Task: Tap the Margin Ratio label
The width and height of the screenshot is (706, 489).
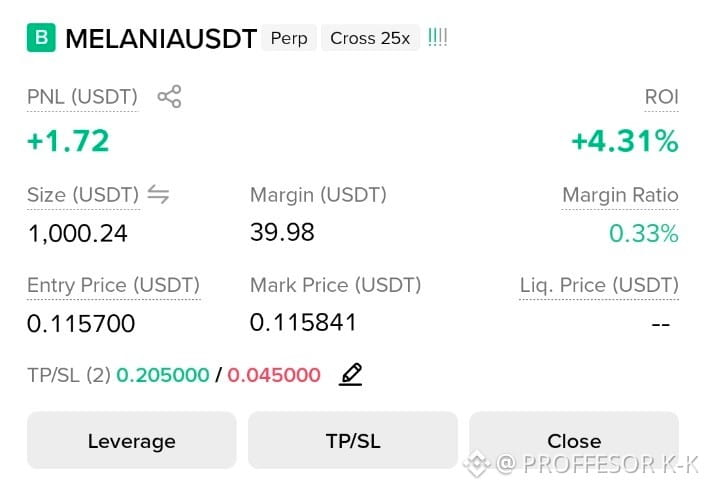Action: coord(620,195)
